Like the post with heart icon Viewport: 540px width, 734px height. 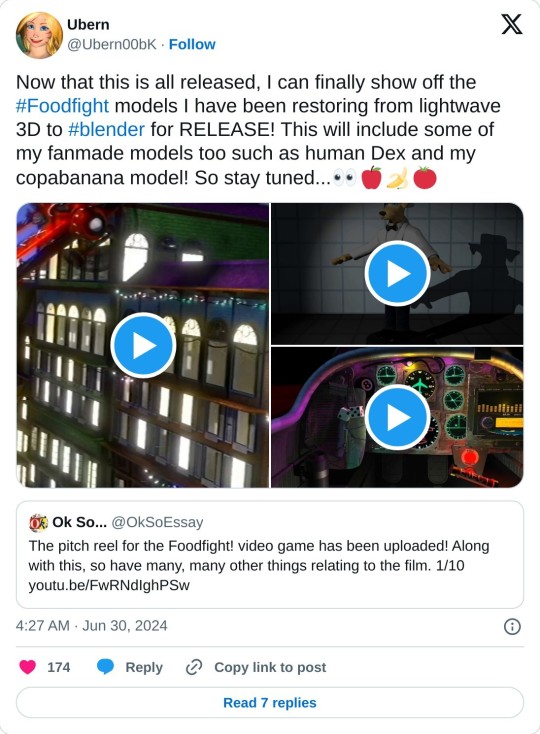(28, 667)
